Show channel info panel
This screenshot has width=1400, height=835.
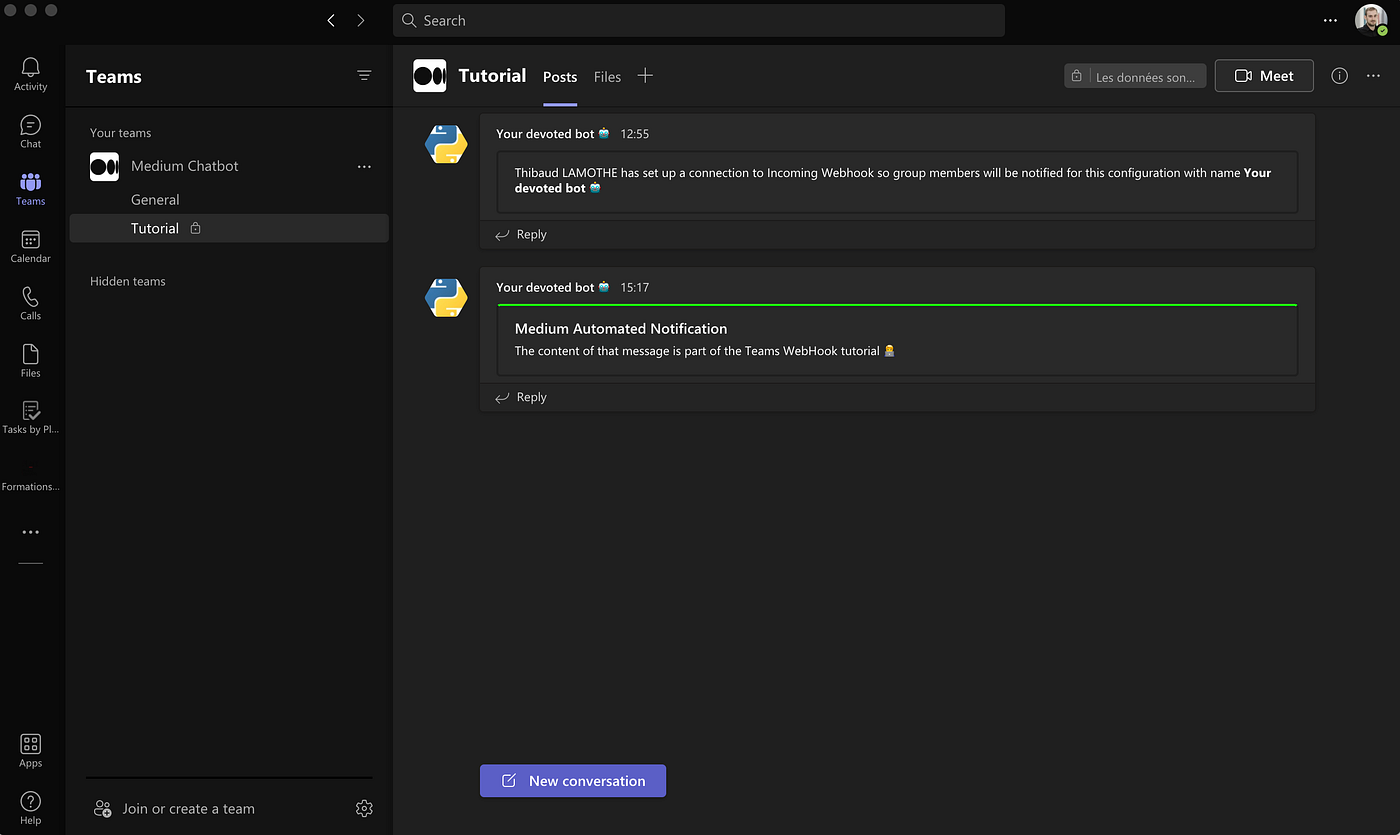pyautogui.click(x=1340, y=76)
